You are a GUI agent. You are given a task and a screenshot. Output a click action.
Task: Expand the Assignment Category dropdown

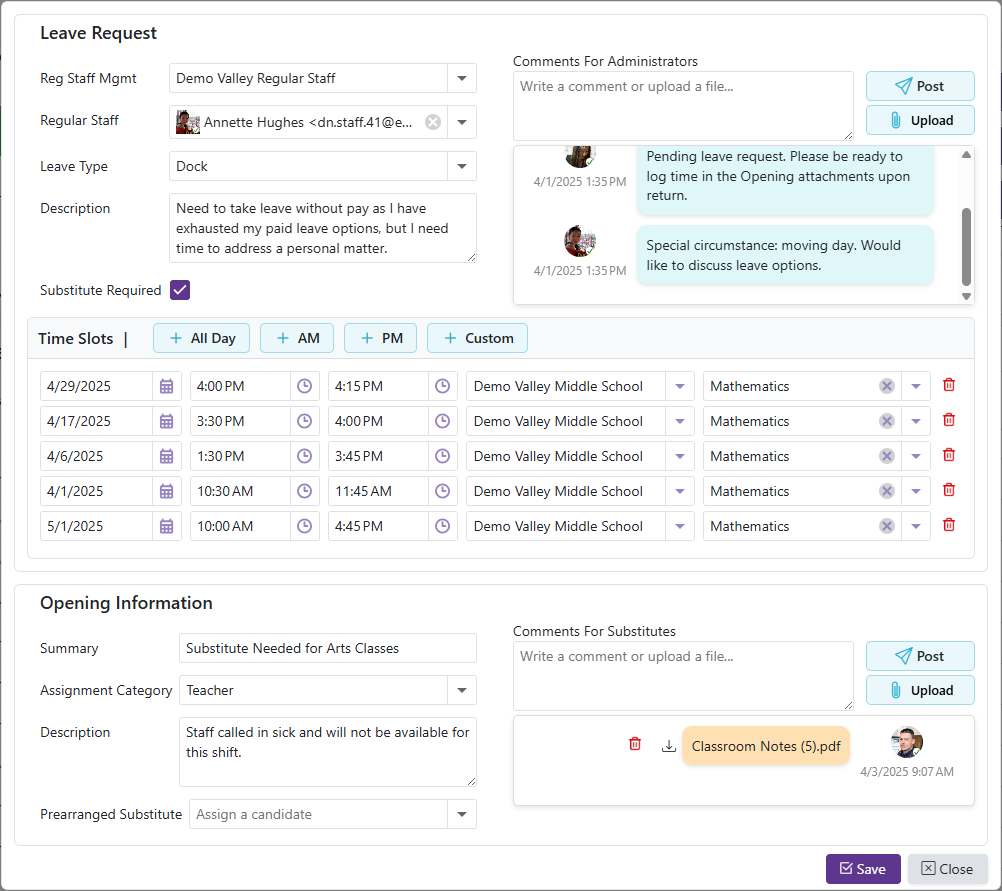(462, 690)
